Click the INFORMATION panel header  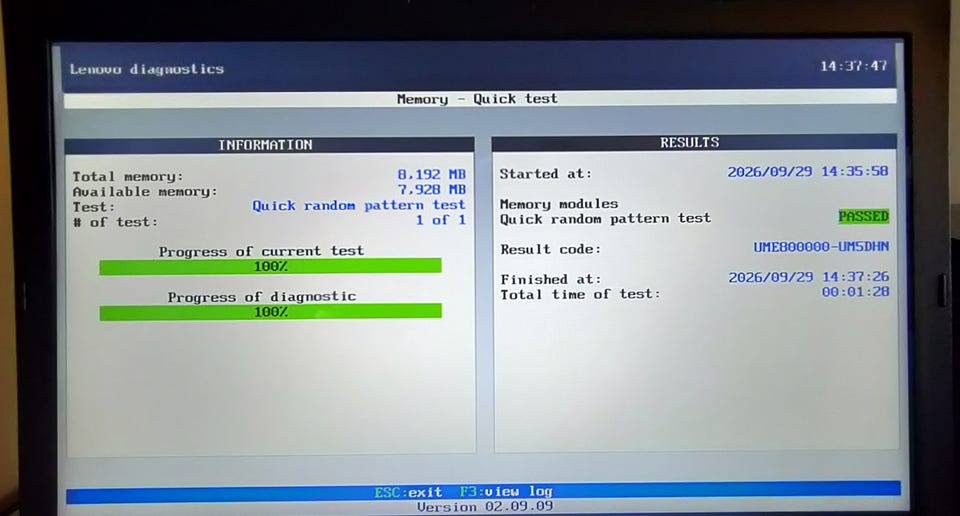269,145
